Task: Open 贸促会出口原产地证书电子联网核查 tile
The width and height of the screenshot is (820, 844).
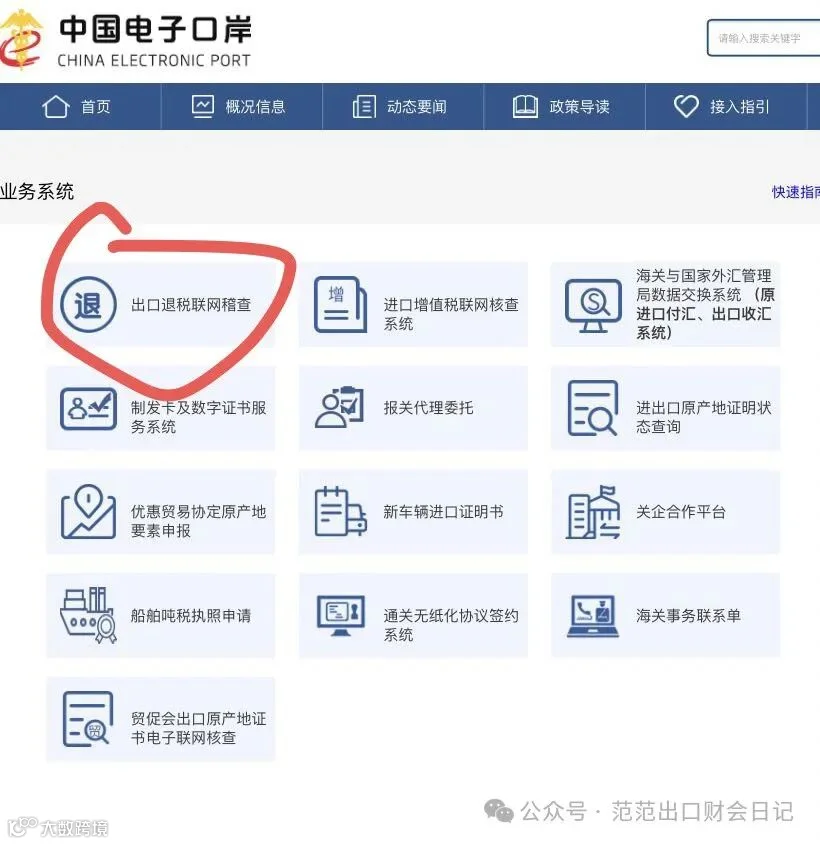Action: tap(160, 719)
